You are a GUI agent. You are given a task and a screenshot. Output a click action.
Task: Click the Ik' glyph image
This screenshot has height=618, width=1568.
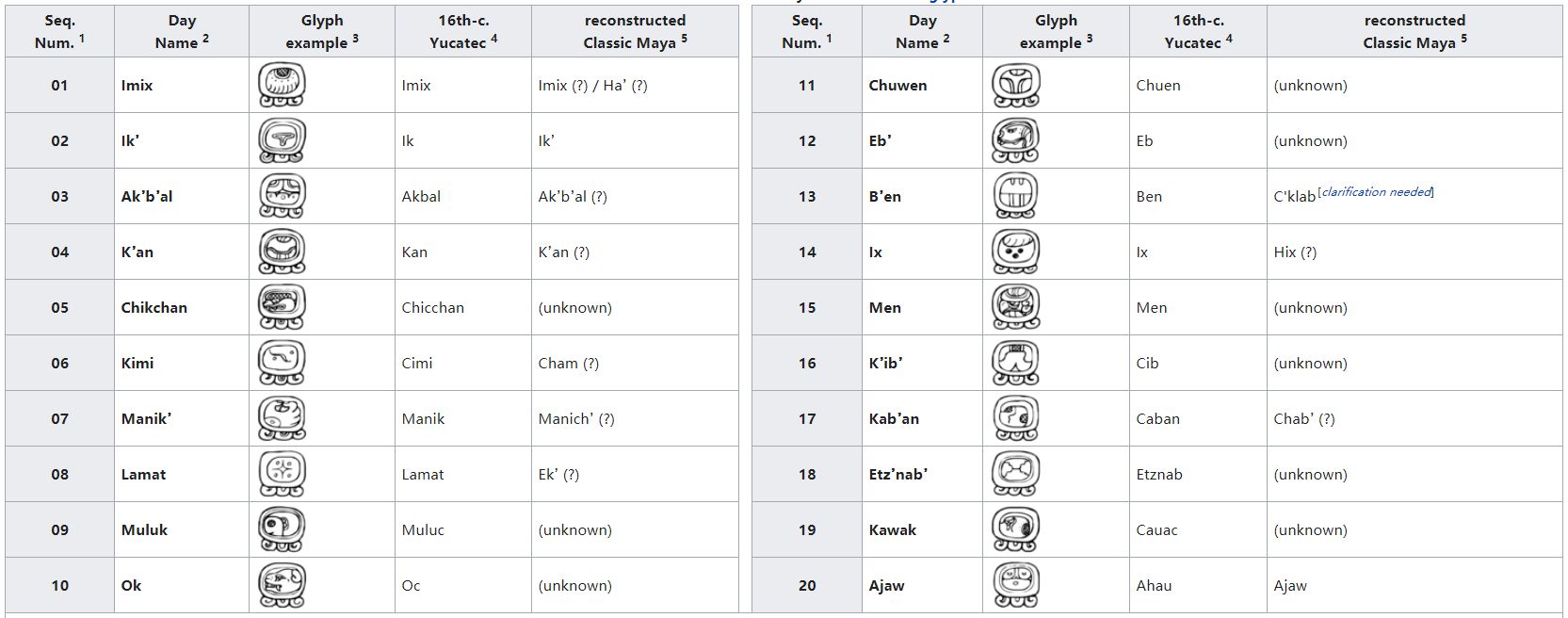(x=282, y=141)
